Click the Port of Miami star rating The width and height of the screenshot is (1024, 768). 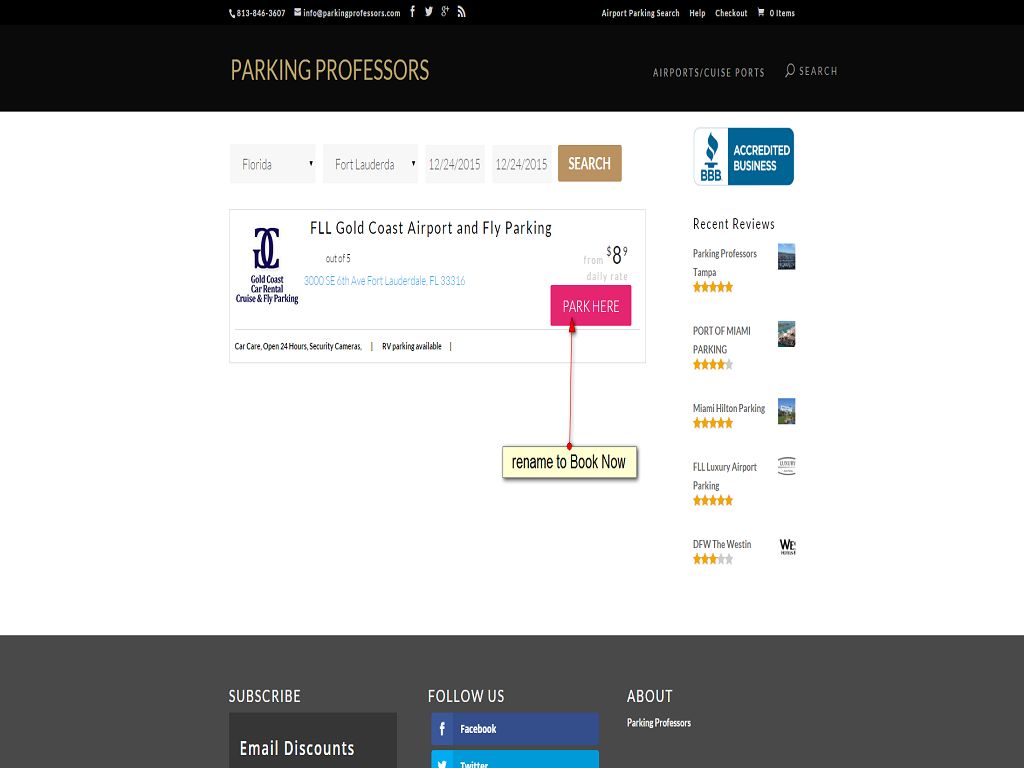712,364
